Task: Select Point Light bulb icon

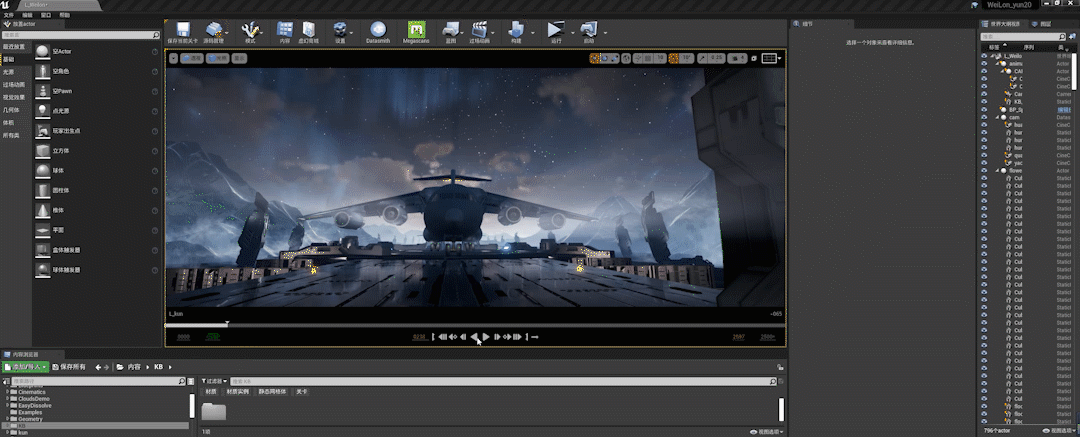Action: tap(43, 110)
